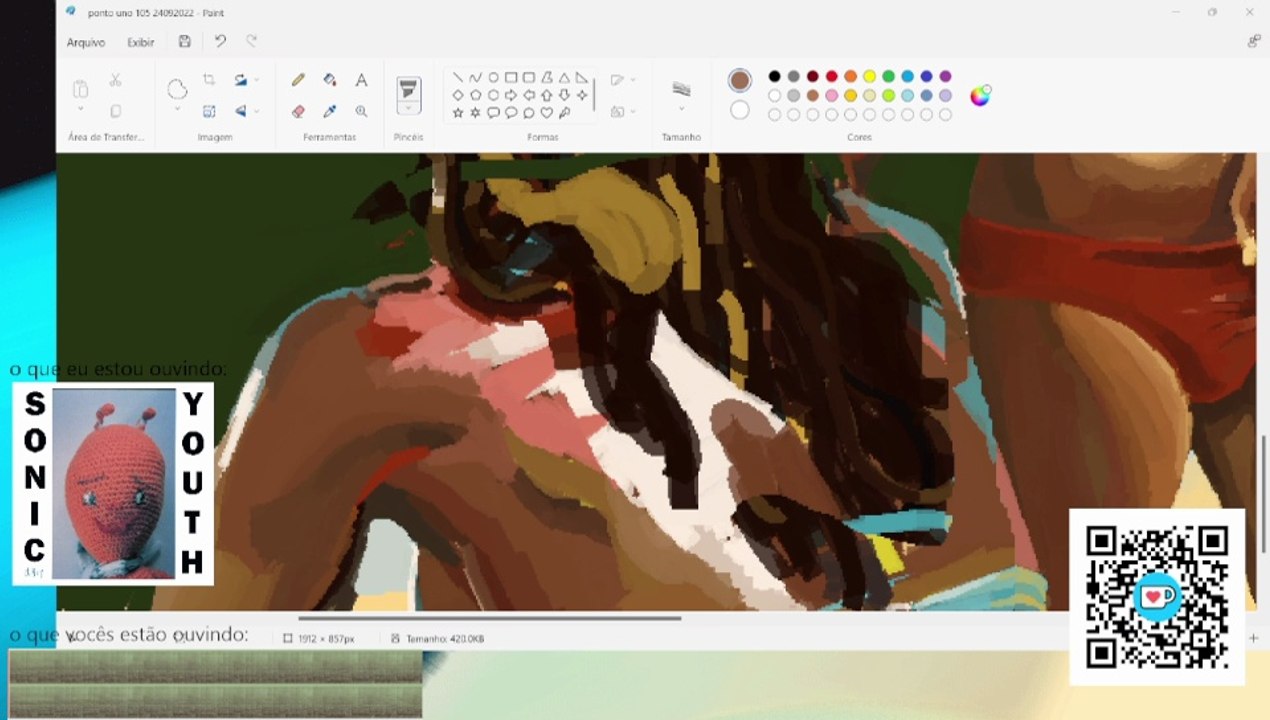Pick the straight Line shape
This screenshot has height=720, width=1270.
coord(458,77)
